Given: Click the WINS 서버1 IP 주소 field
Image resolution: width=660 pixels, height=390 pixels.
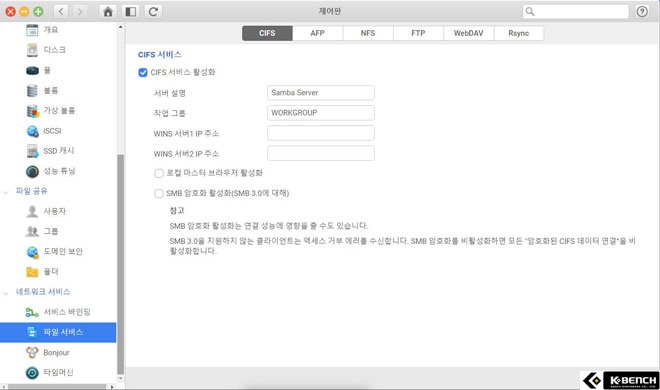Looking at the screenshot, I should point(321,133).
